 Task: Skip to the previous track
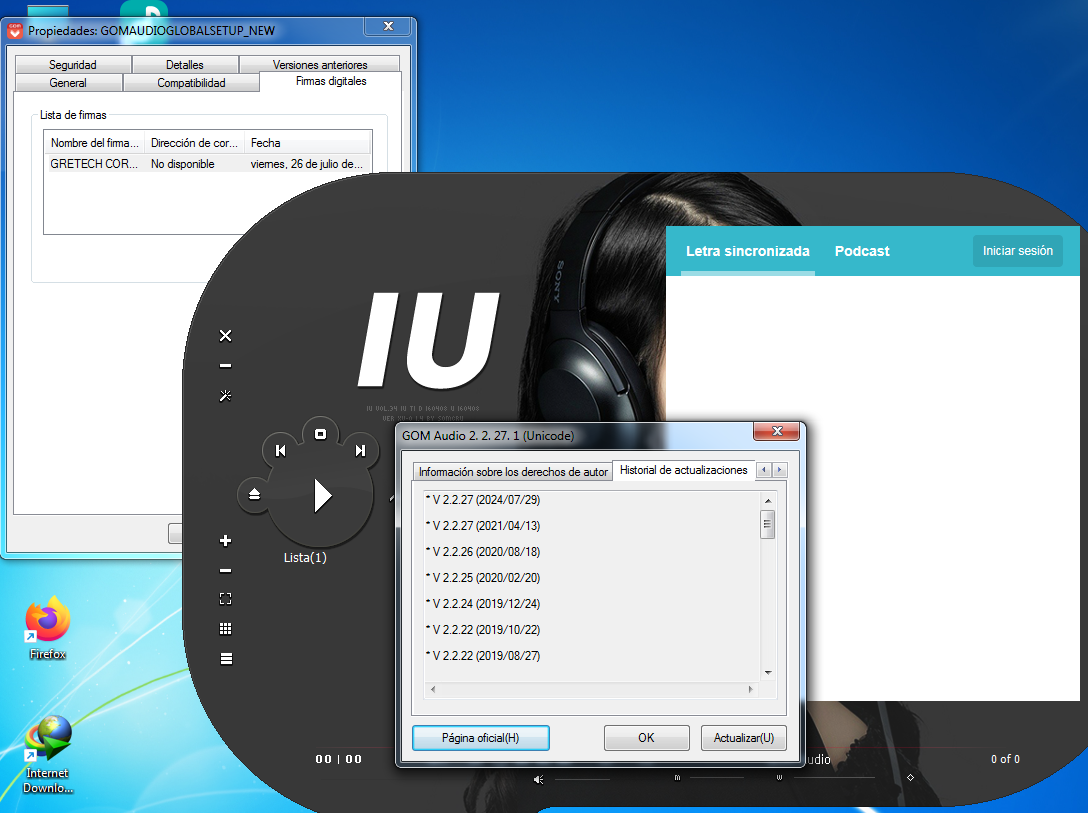pos(280,451)
